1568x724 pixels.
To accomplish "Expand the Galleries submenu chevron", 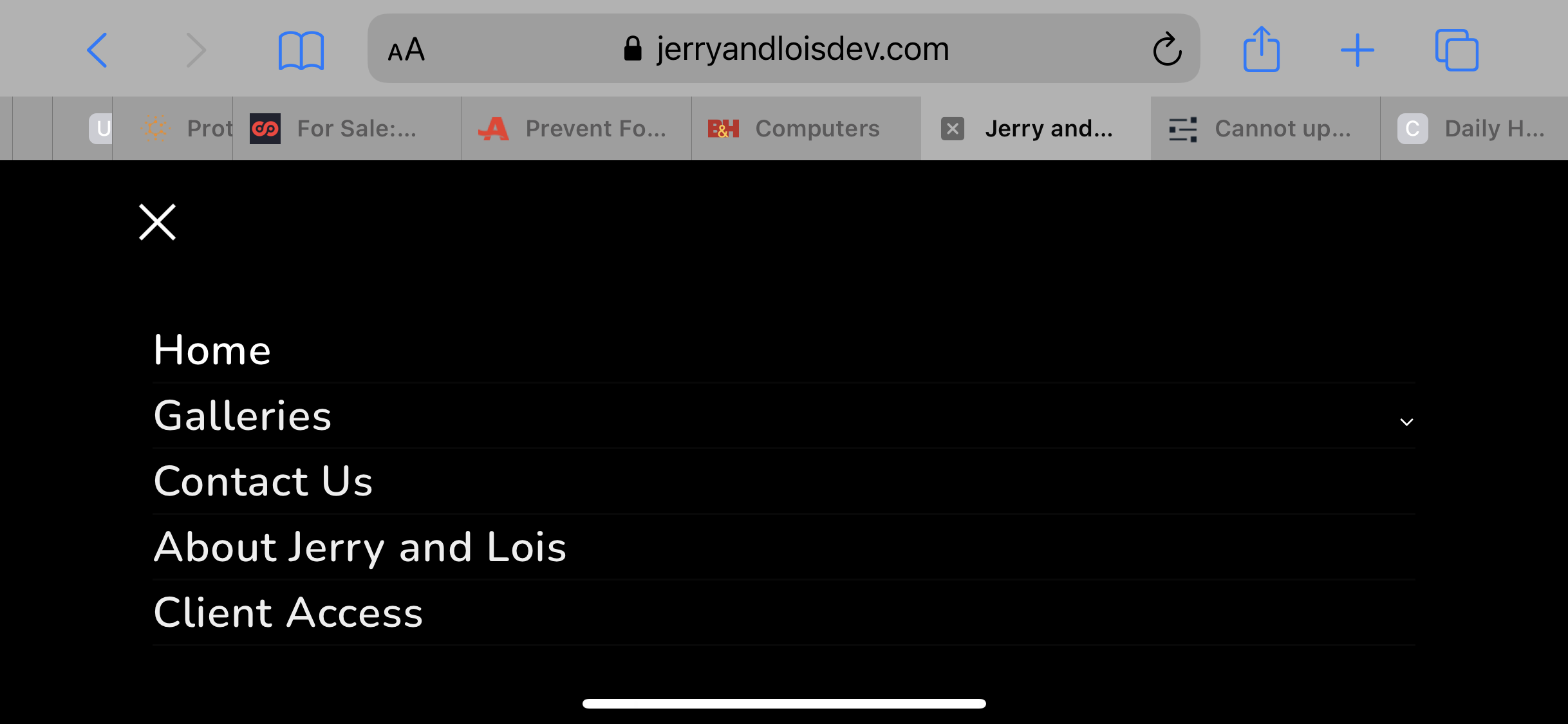I will click(x=1406, y=422).
